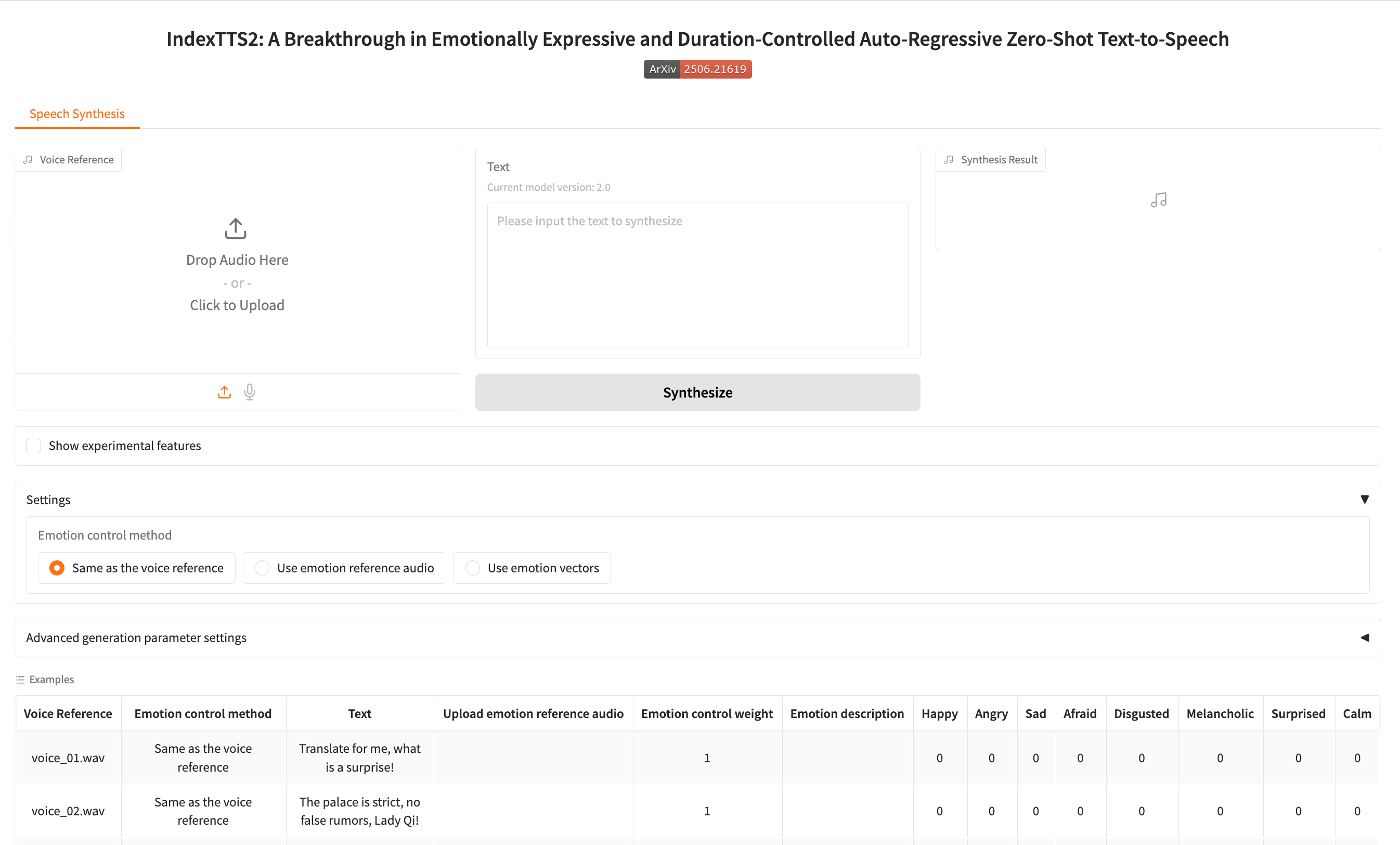Open the ArXiv 2506.21619 badge

click(697, 69)
